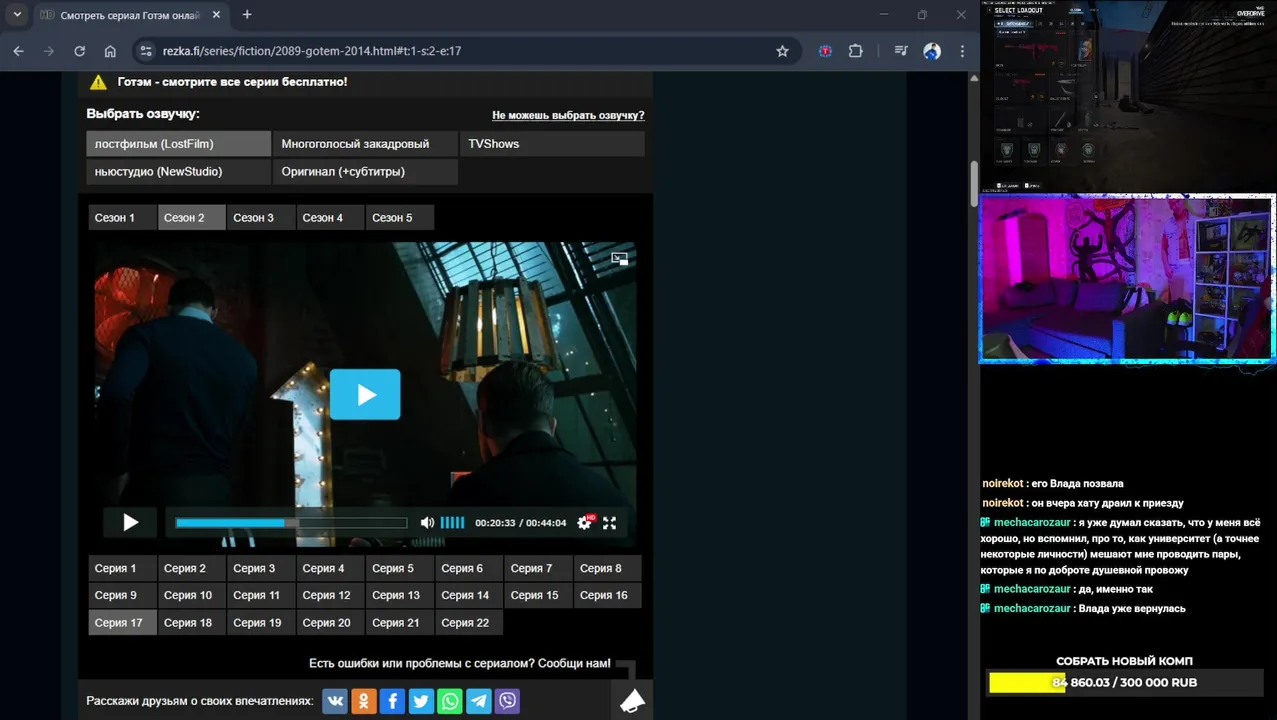
Task: Open the Chrome profile avatar
Action: 932,51
